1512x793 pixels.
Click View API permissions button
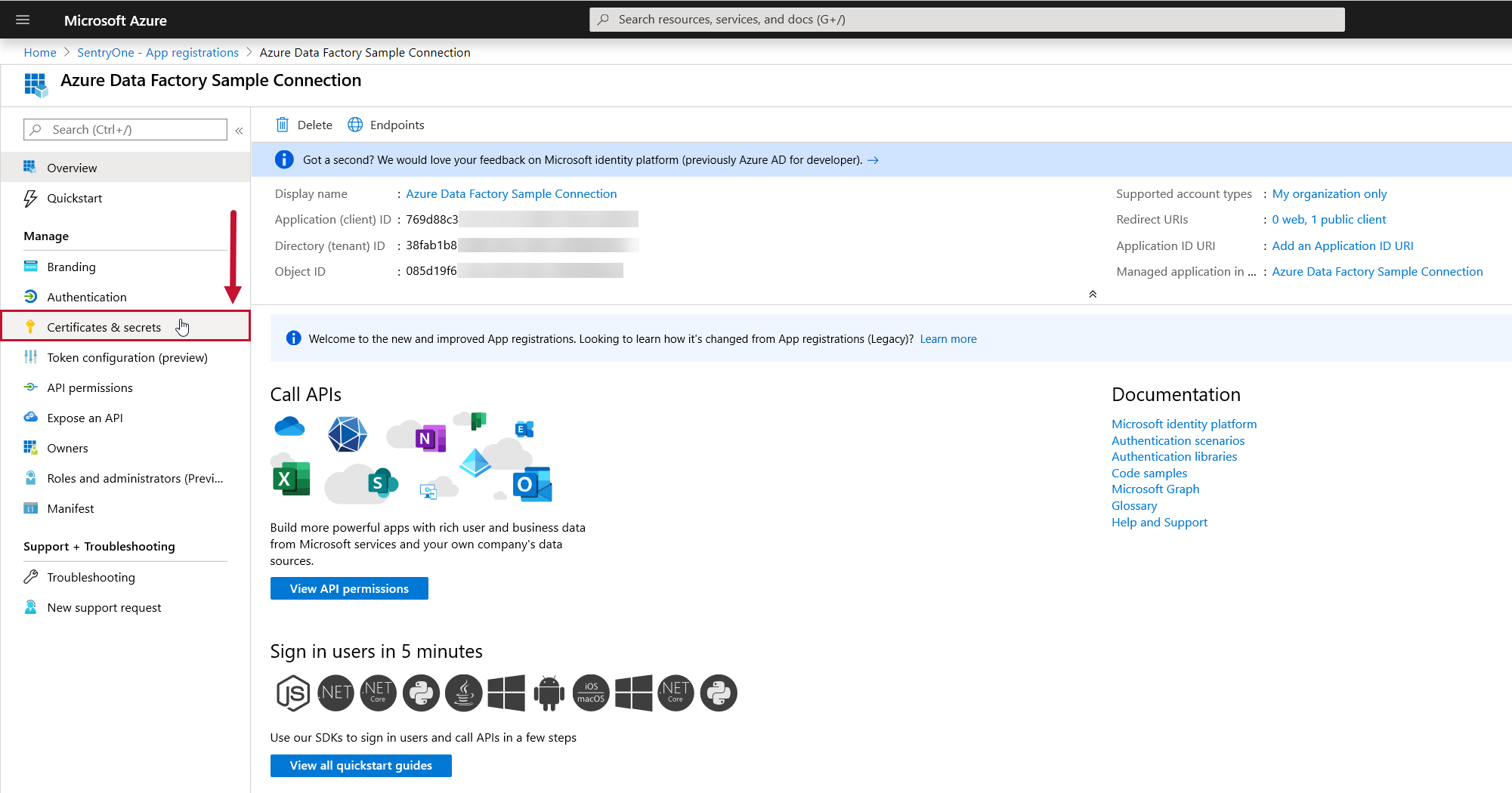(x=349, y=588)
